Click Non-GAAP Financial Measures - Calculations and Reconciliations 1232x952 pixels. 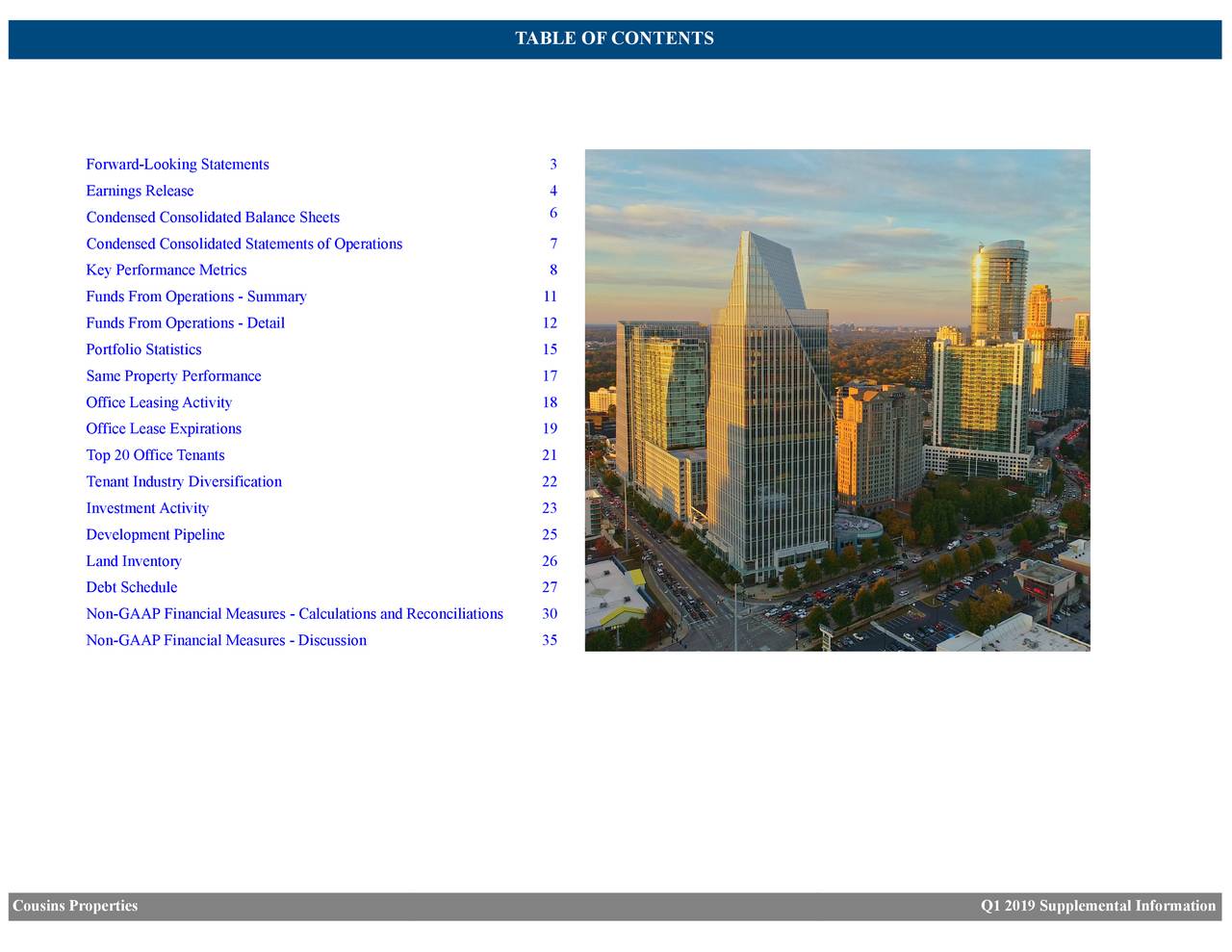pos(294,613)
